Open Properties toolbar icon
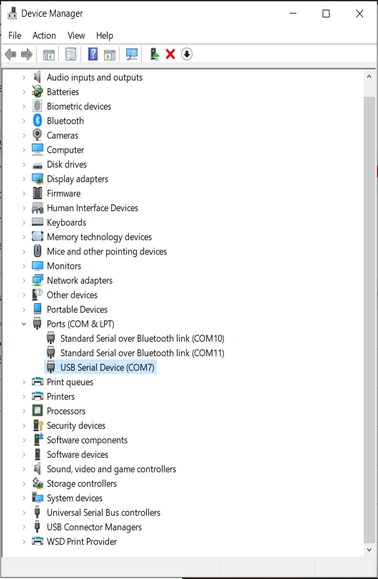The image size is (378, 579). click(x=71, y=54)
